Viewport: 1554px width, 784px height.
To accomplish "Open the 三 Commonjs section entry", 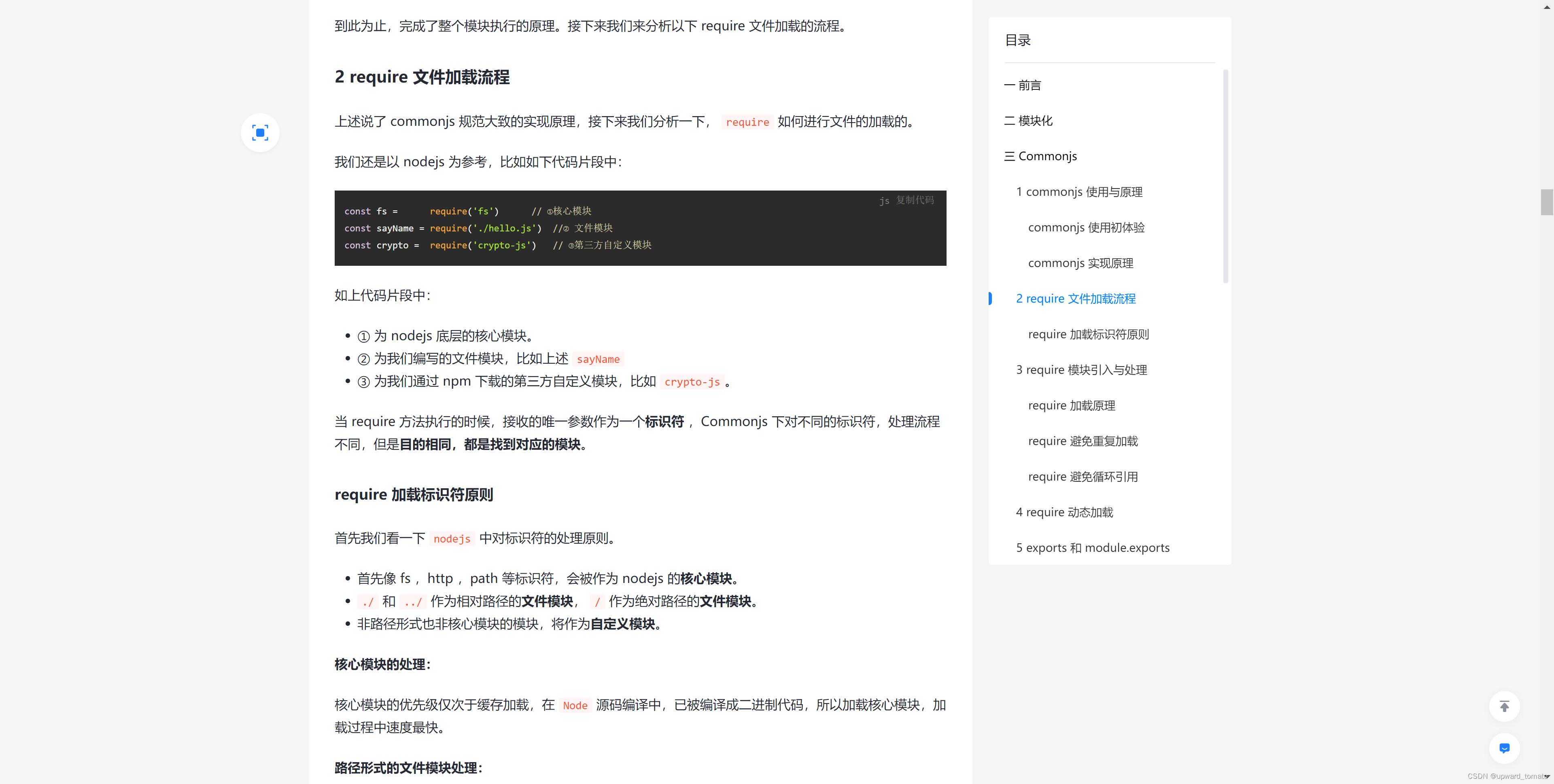I will point(1041,156).
